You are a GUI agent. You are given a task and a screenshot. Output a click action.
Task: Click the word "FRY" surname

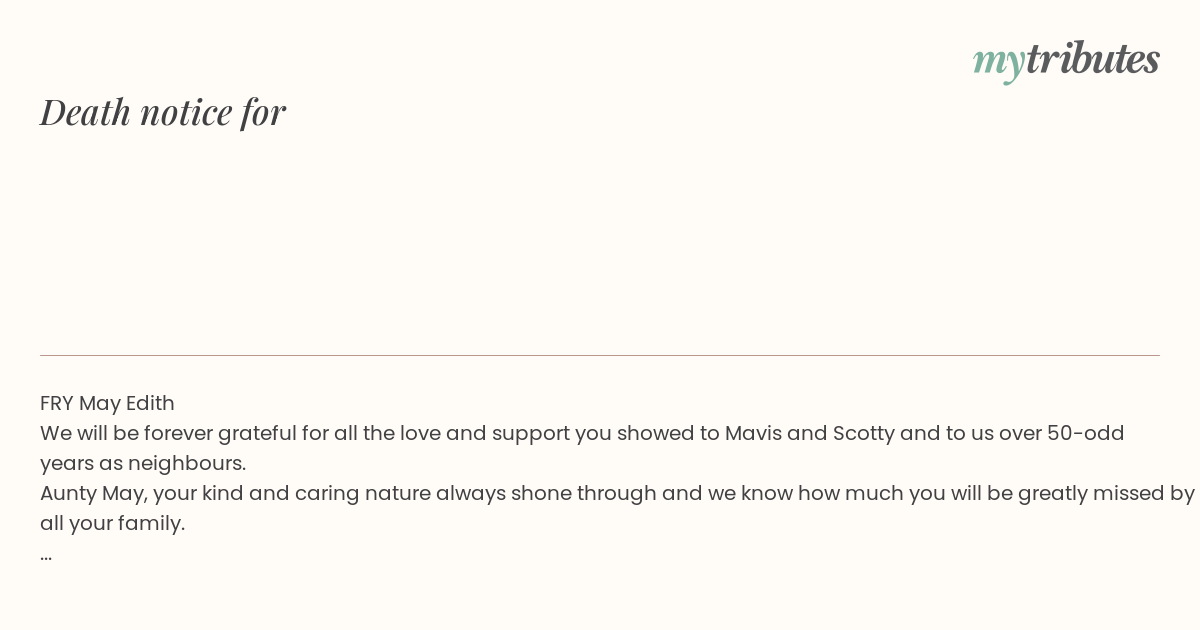click(x=57, y=403)
